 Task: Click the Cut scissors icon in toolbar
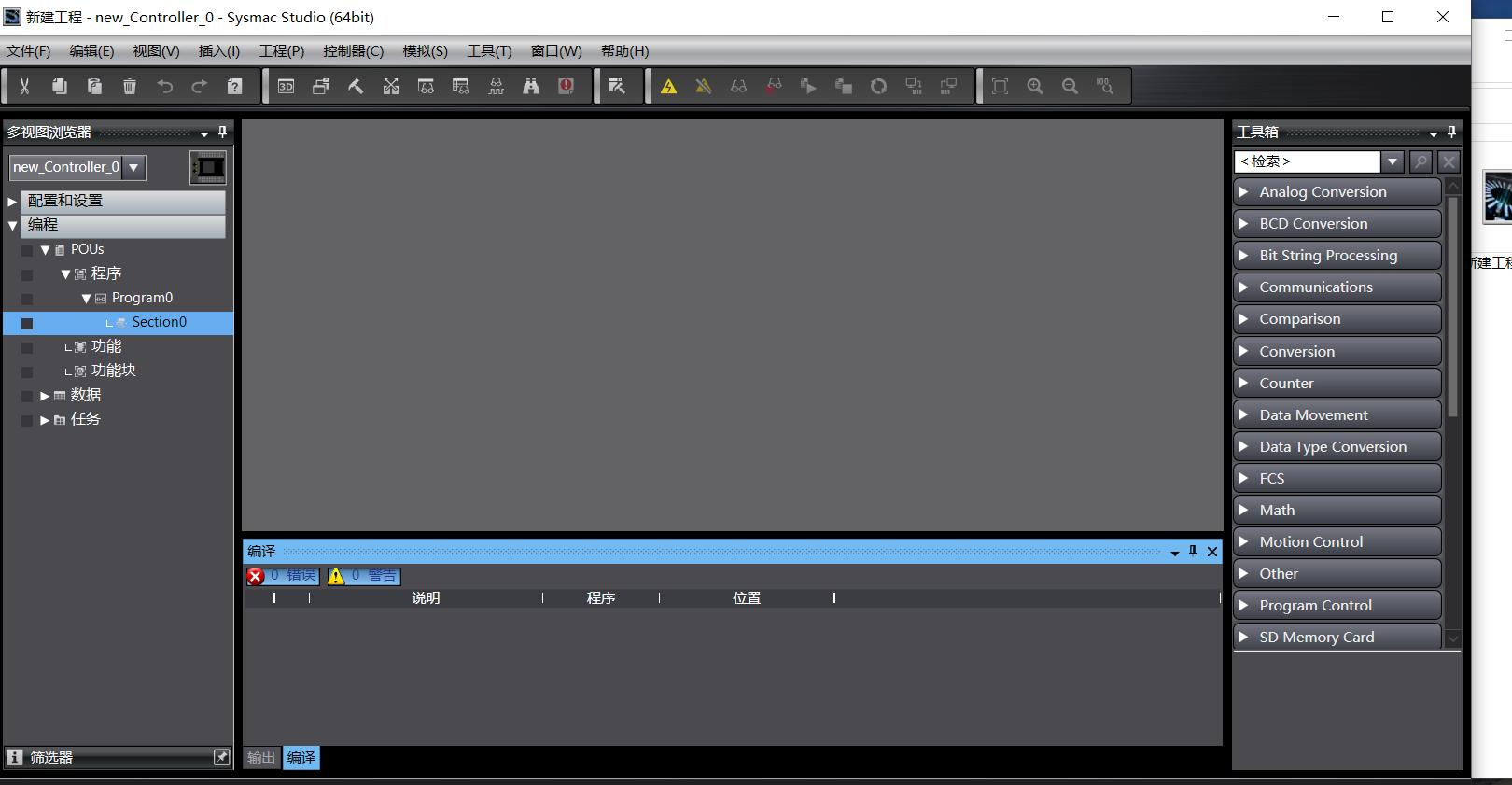pyautogui.click(x=24, y=87)
